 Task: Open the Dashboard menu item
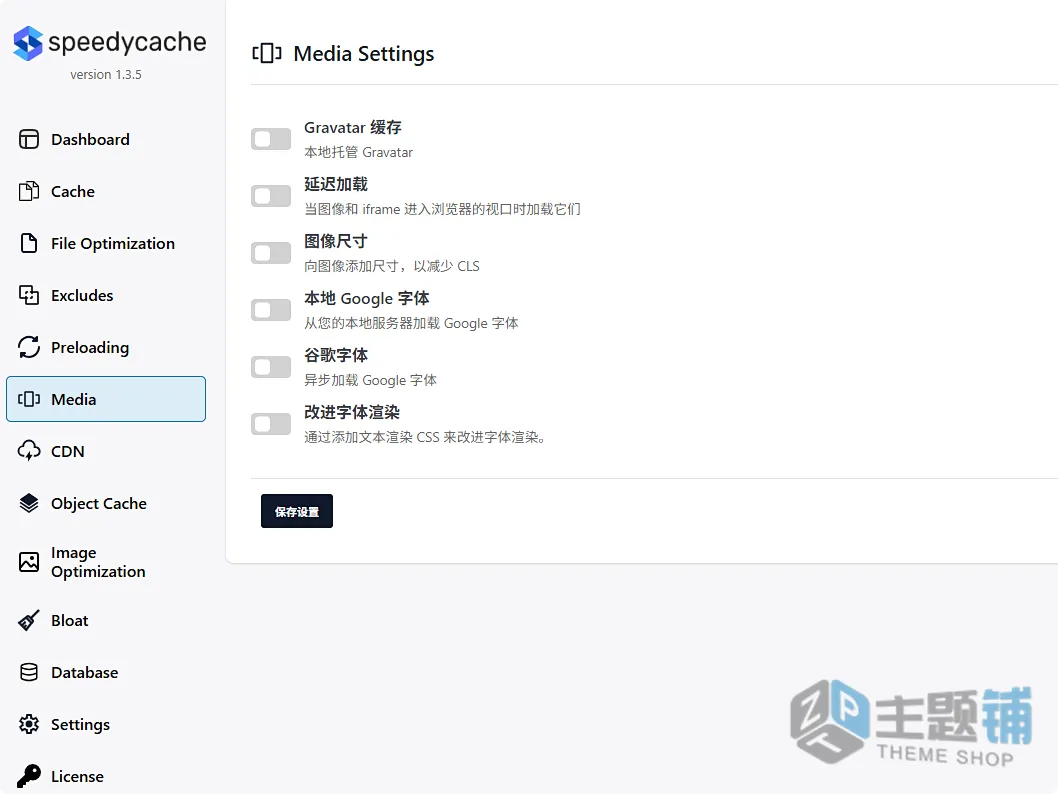[x=90, y=139]
